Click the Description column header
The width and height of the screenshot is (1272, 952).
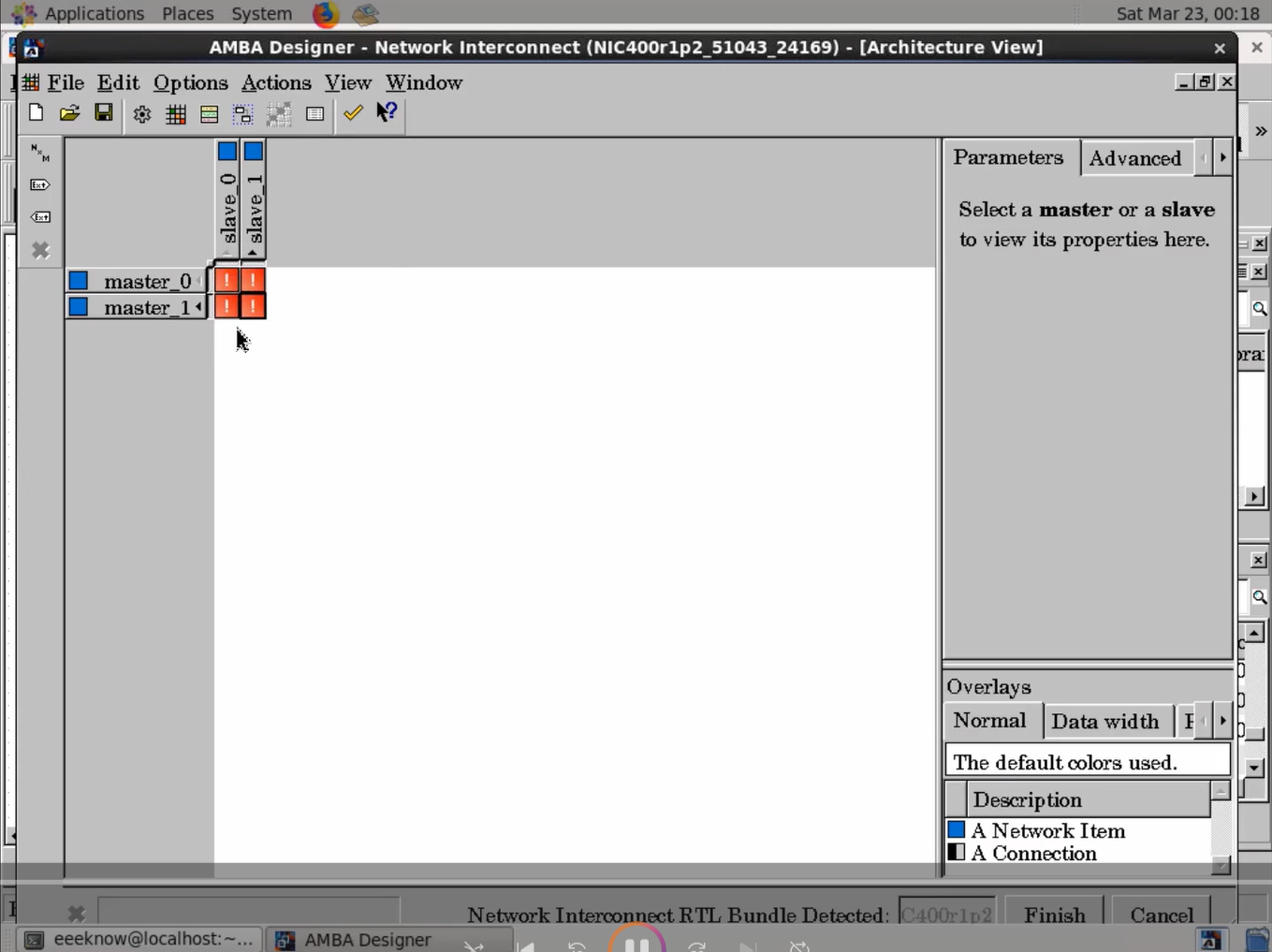pos(1088,799)
